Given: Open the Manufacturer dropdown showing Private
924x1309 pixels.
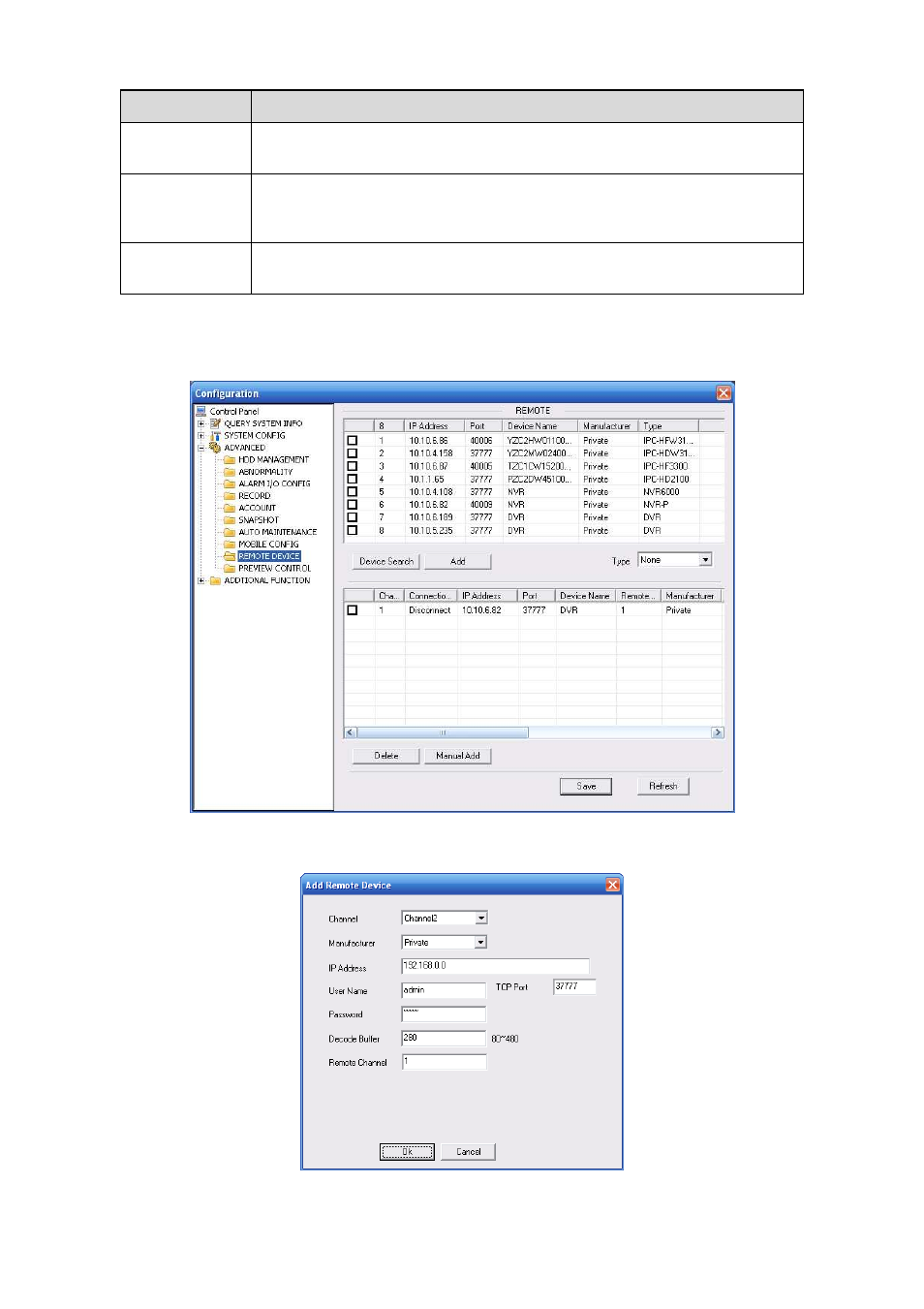Looking at the screenshot, I should [480, 942].
